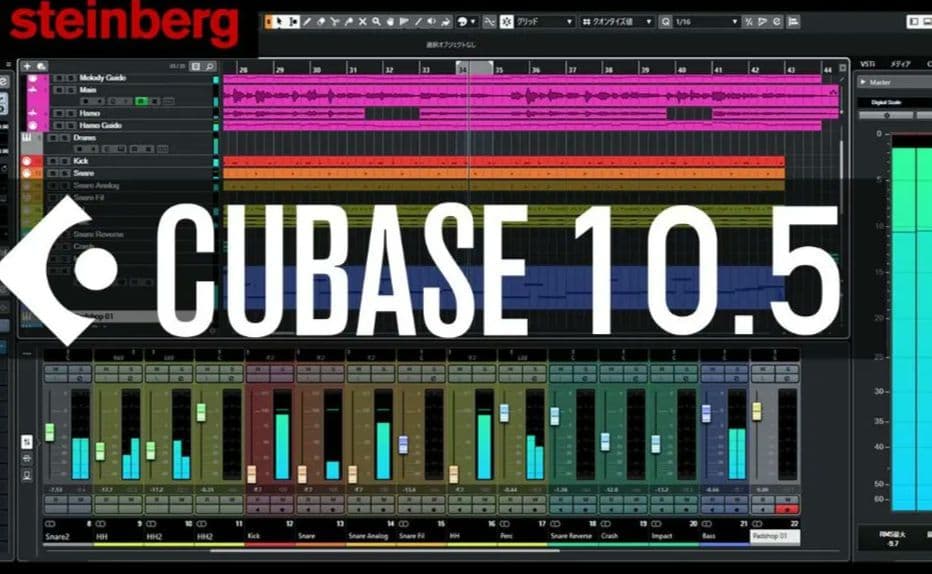Click the rightmost toolbar icon after quantize
This screenshot has height=574, width=932.
(793, 22)
